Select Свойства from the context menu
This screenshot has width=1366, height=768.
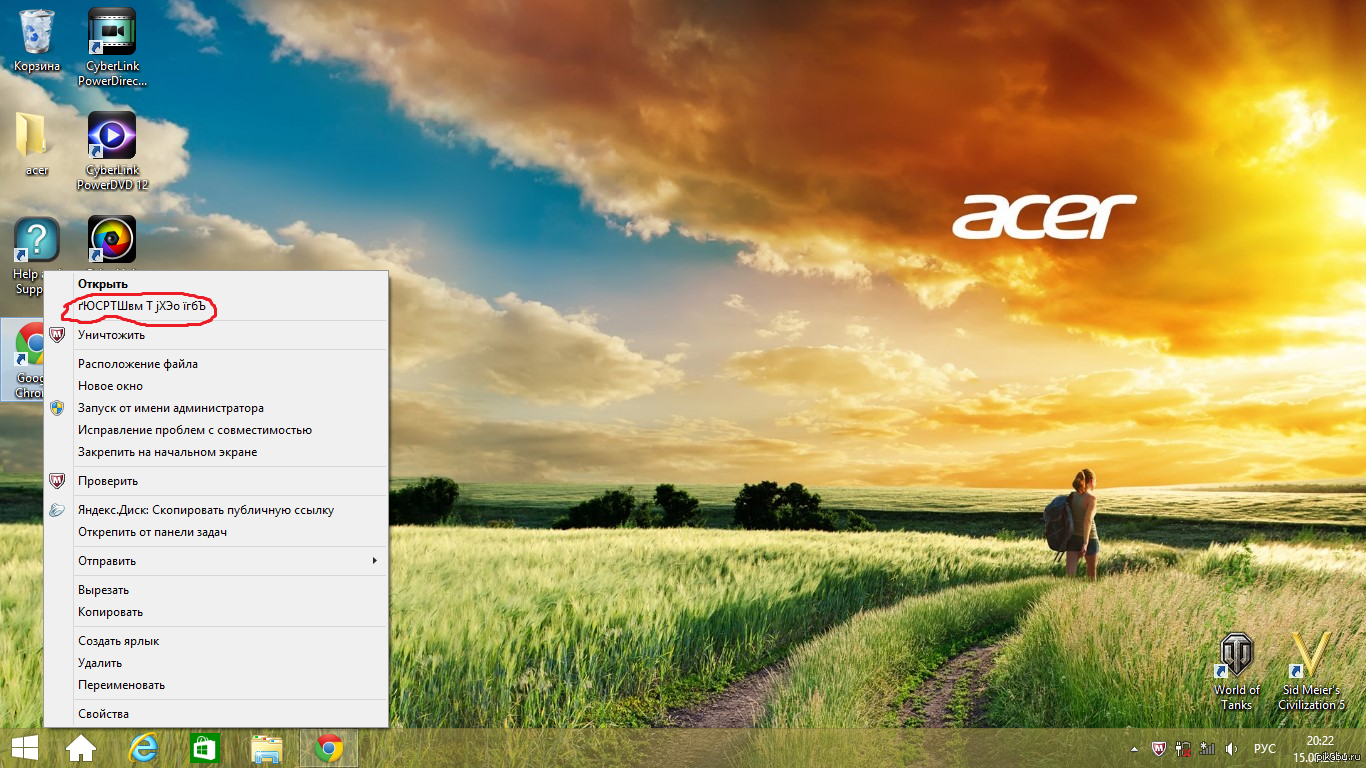[x=103, y=714]
